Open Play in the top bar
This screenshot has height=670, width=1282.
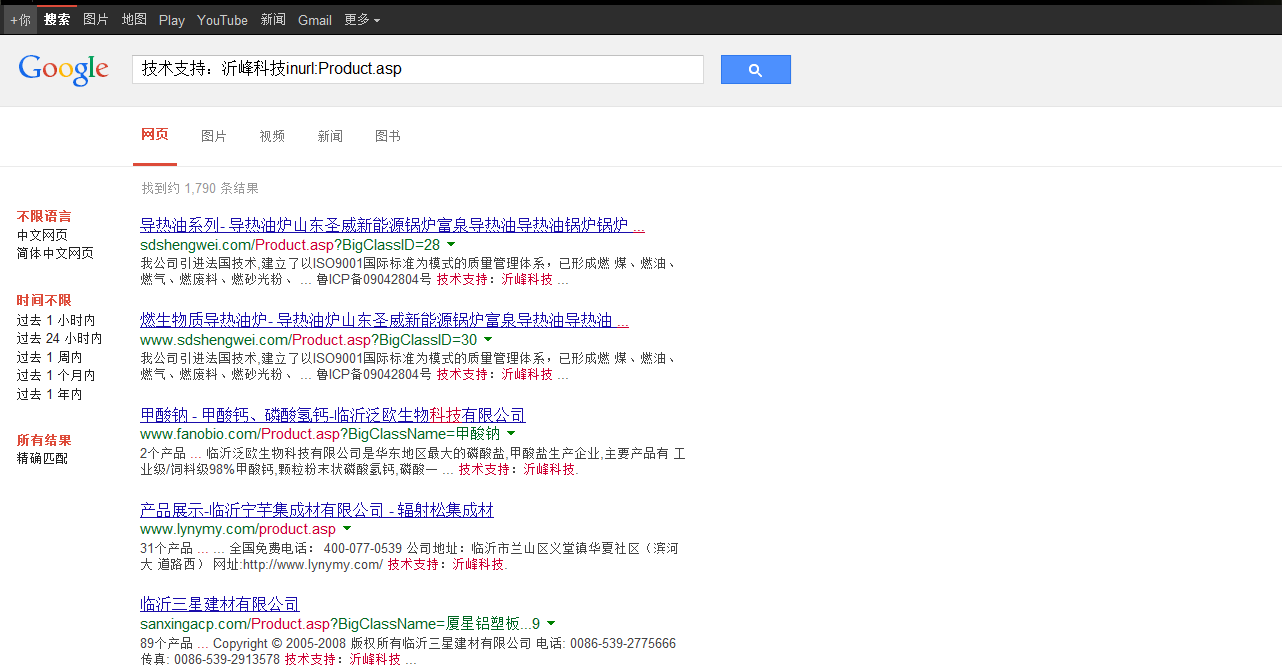point(172,20)
